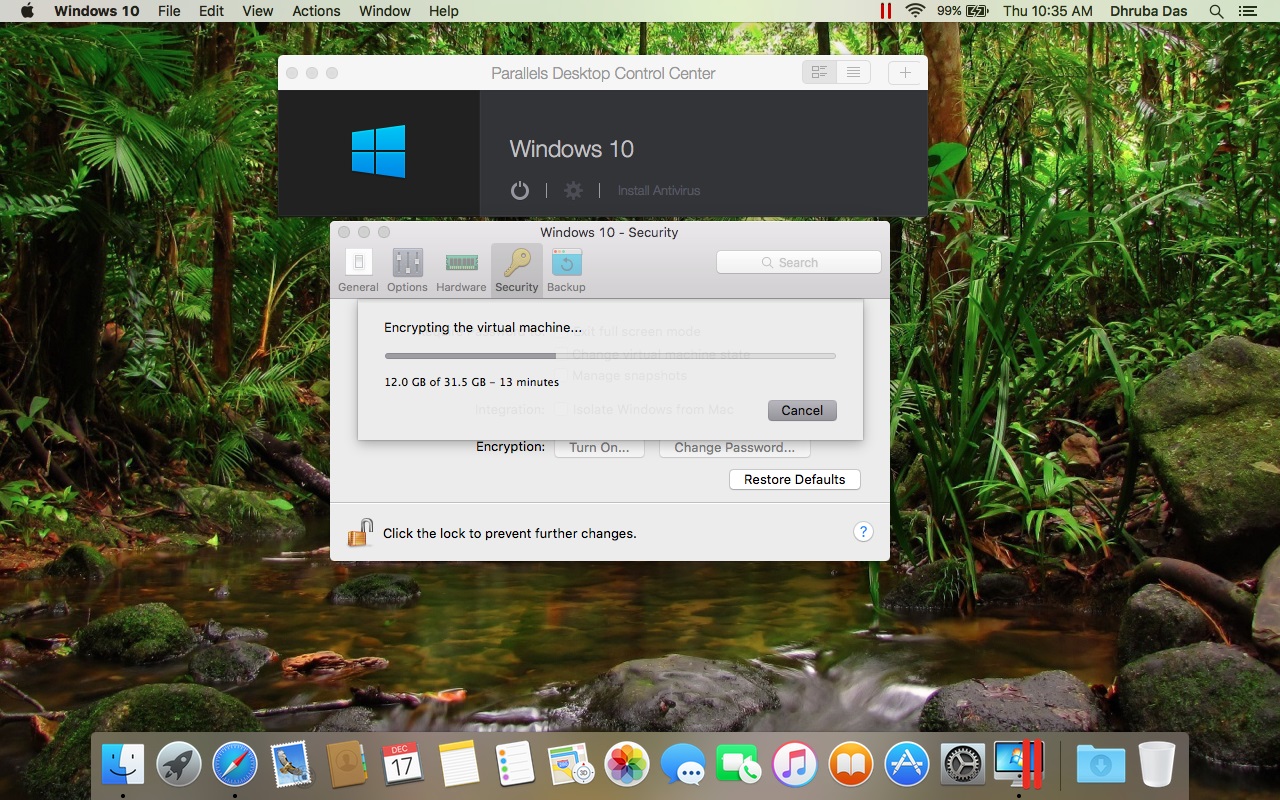Open the General settings pane
This screenshot has height=800, width=1280.
pyautogui.click(x=358, y=270)
